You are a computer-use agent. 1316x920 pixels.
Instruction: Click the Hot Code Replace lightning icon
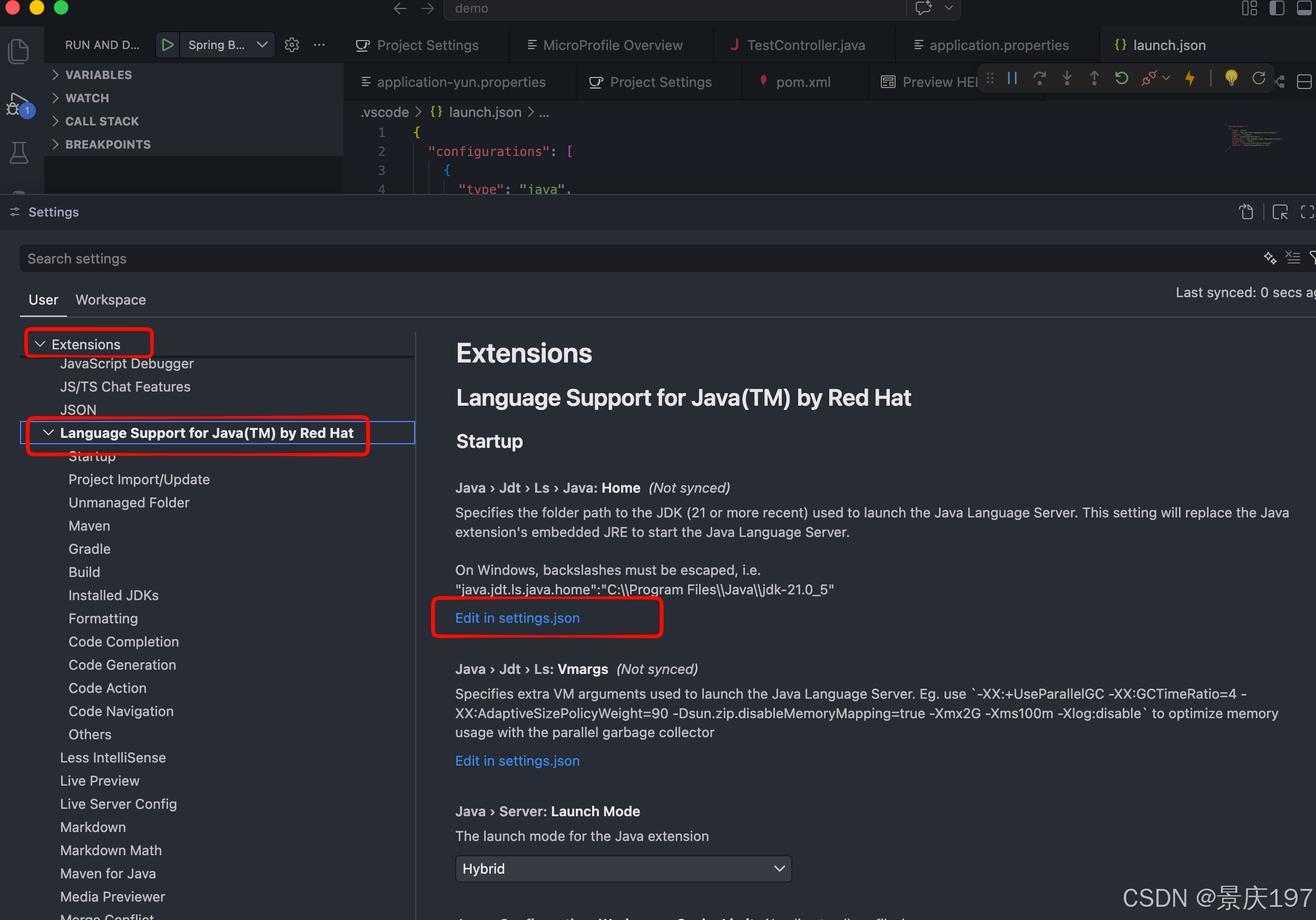pos(1190,79)
